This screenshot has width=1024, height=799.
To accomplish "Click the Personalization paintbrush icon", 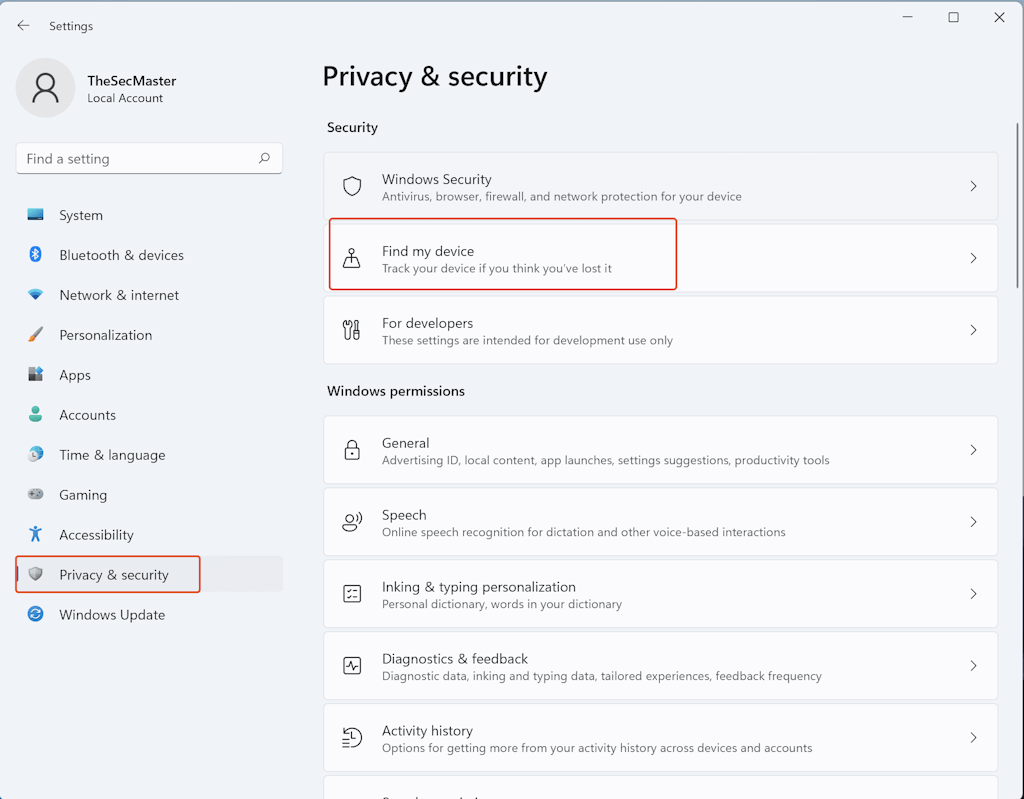I will coord(35,334).
